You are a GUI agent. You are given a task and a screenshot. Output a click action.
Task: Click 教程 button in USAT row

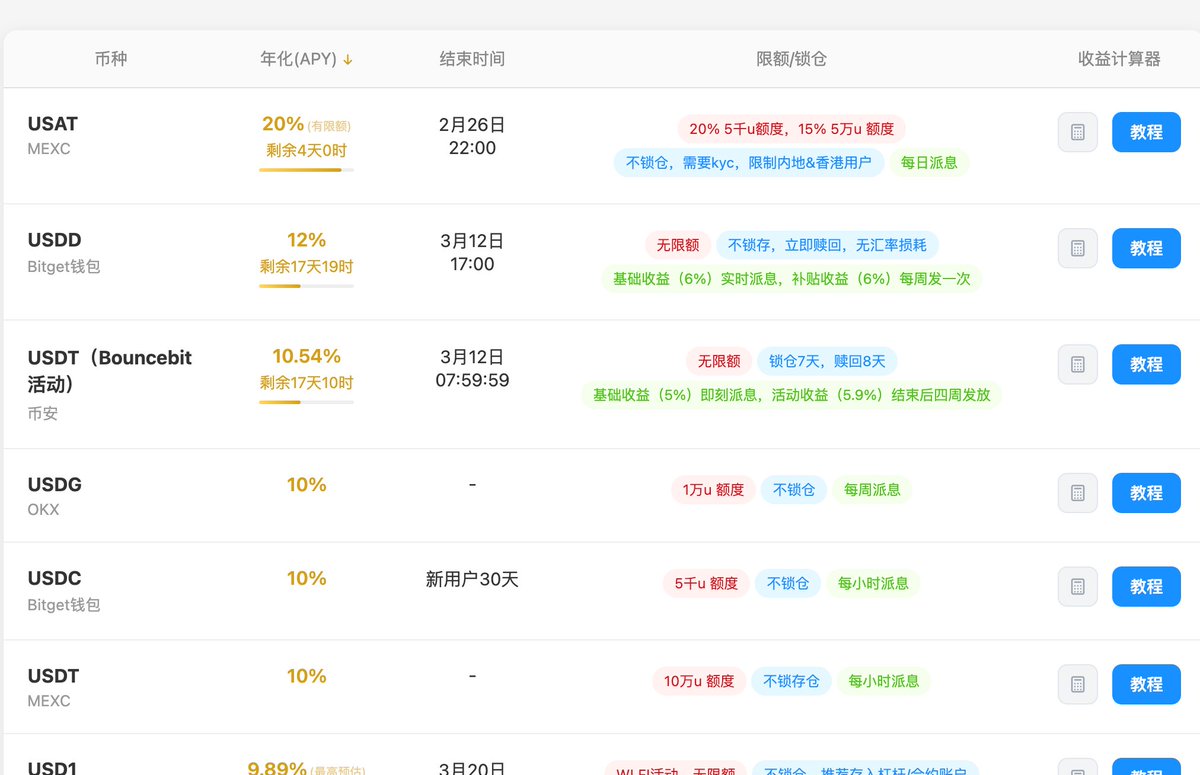tap(1146, 132)
